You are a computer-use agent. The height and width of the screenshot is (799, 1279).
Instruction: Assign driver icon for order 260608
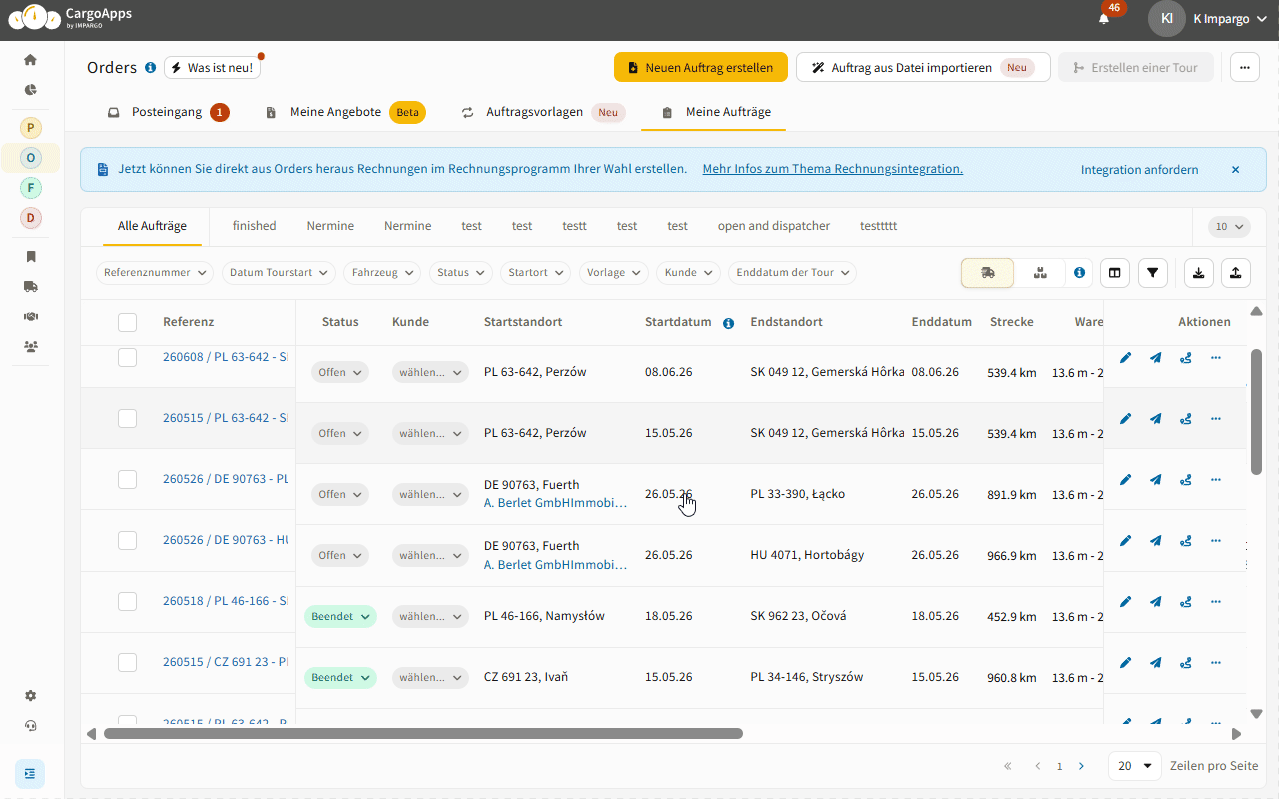(x=1186, y=358)
